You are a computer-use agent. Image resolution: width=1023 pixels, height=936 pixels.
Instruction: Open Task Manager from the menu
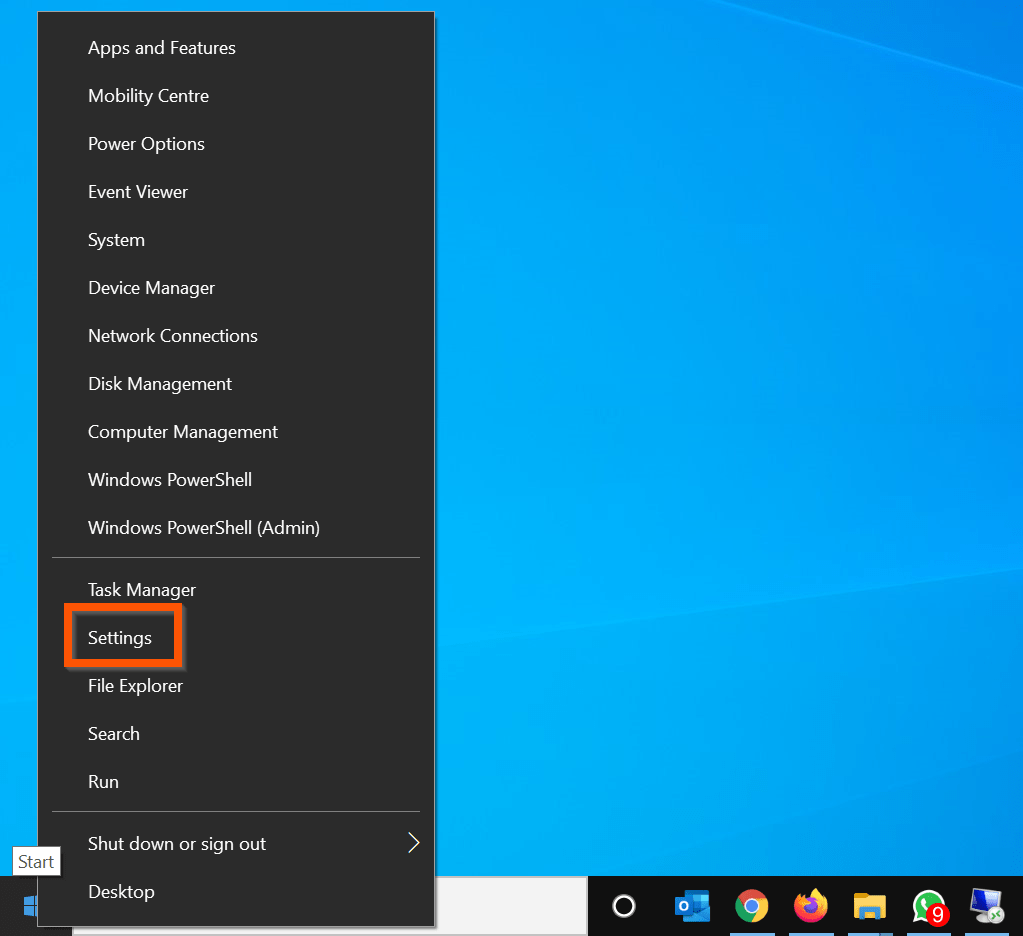tap(236, 590)
